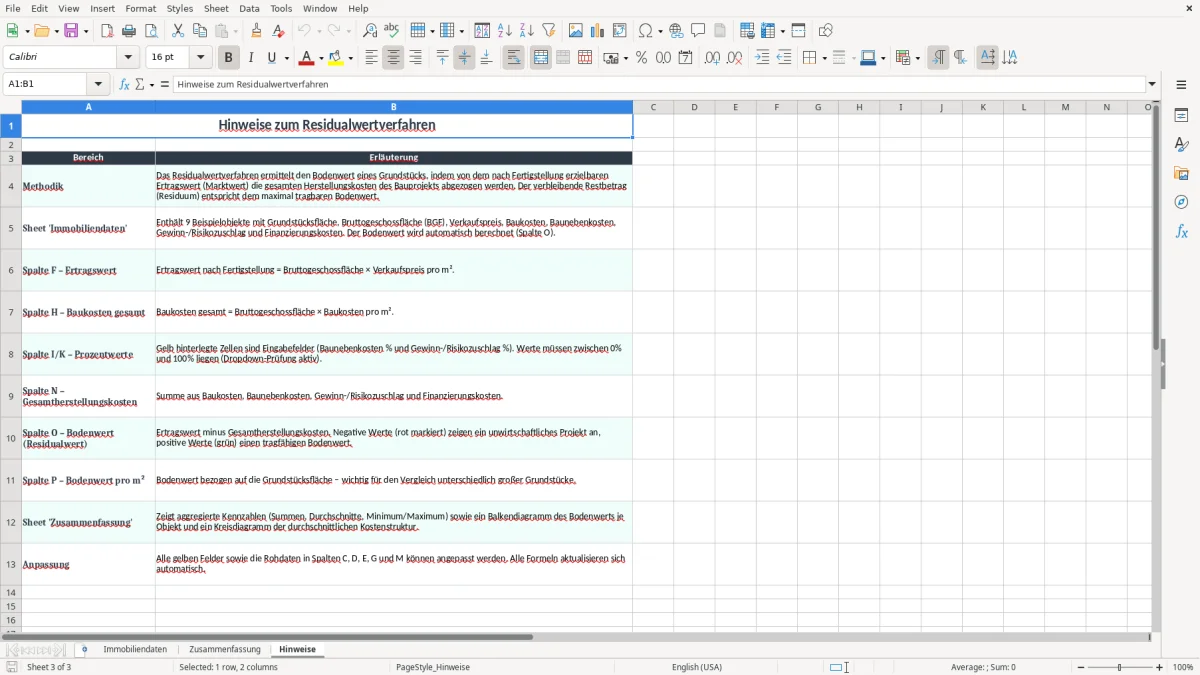
Task: Insert a pivot table icon
Action: [620, 31]
